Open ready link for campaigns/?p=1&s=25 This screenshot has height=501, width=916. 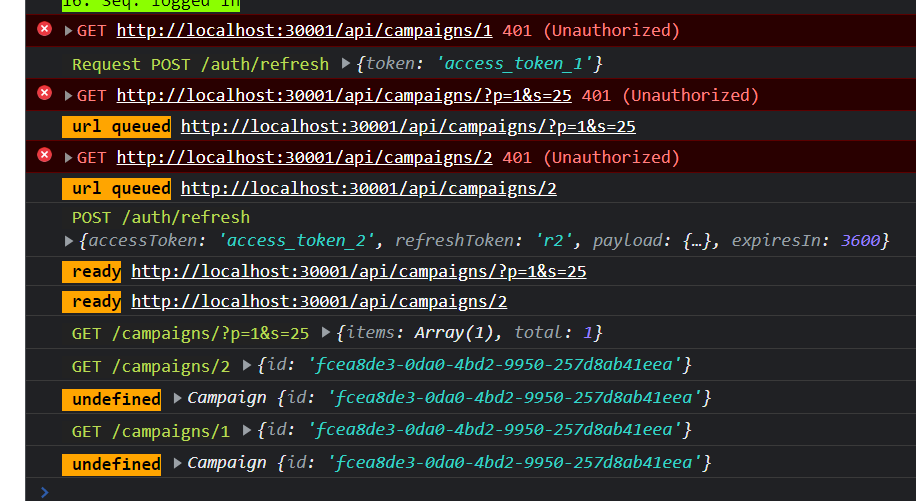pos(359,272)
